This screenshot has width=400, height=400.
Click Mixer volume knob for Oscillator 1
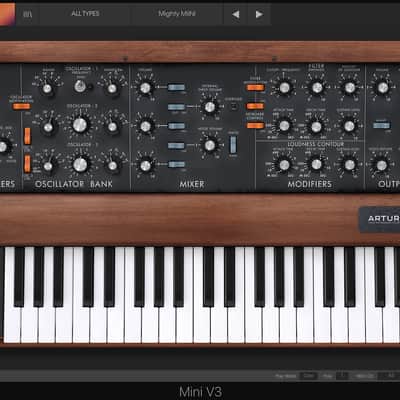click(x=145, y=88)
